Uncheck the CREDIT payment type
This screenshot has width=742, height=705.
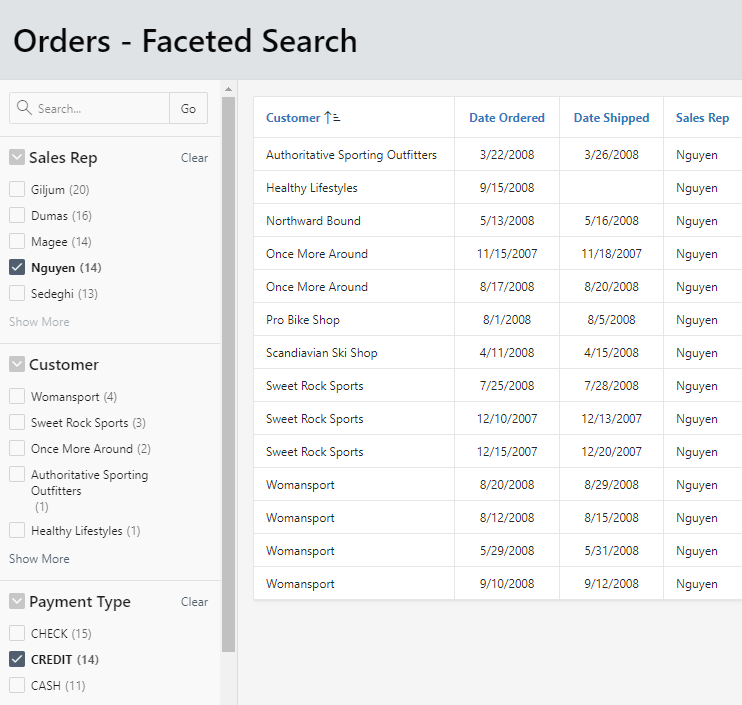17,660
